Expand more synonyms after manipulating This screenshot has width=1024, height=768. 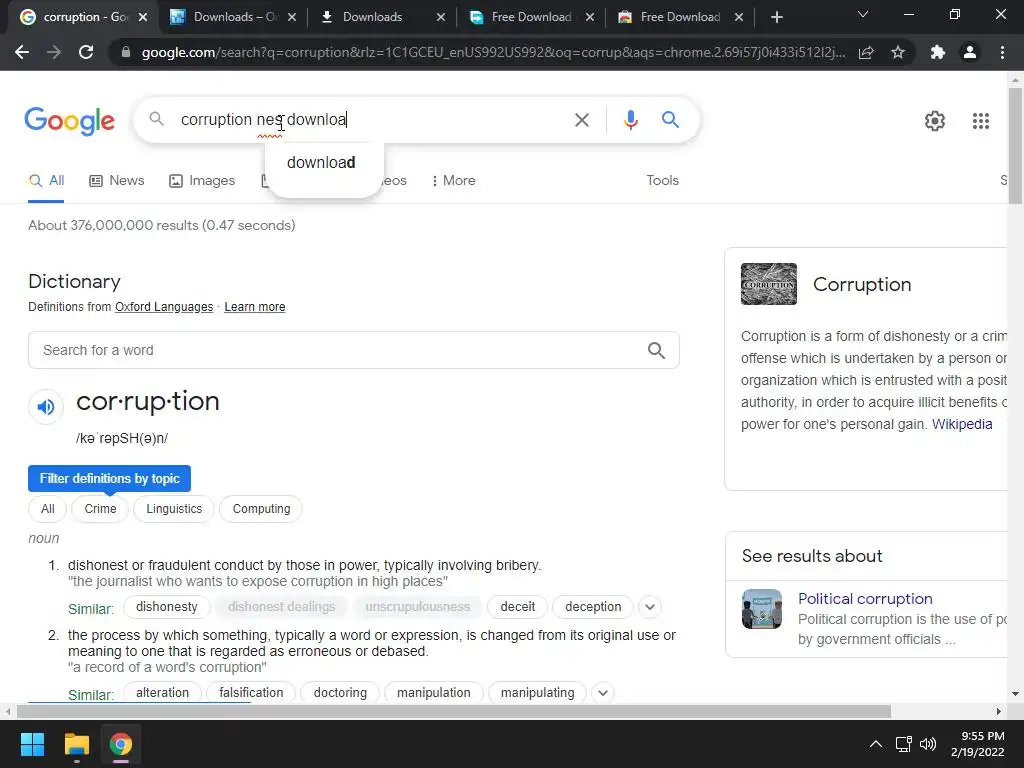(603, 693)
